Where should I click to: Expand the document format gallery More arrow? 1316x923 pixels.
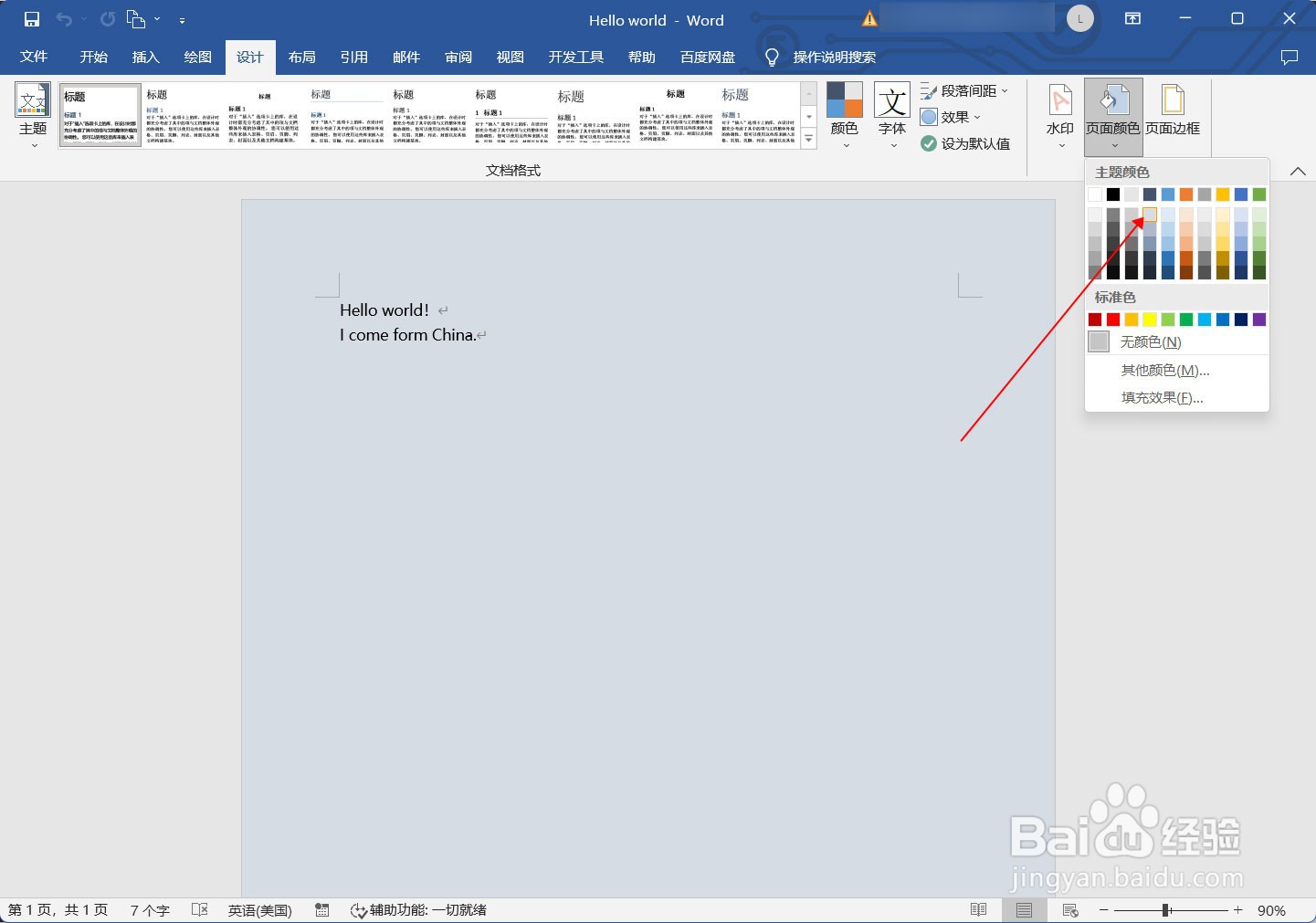click(x=808, y=139)
